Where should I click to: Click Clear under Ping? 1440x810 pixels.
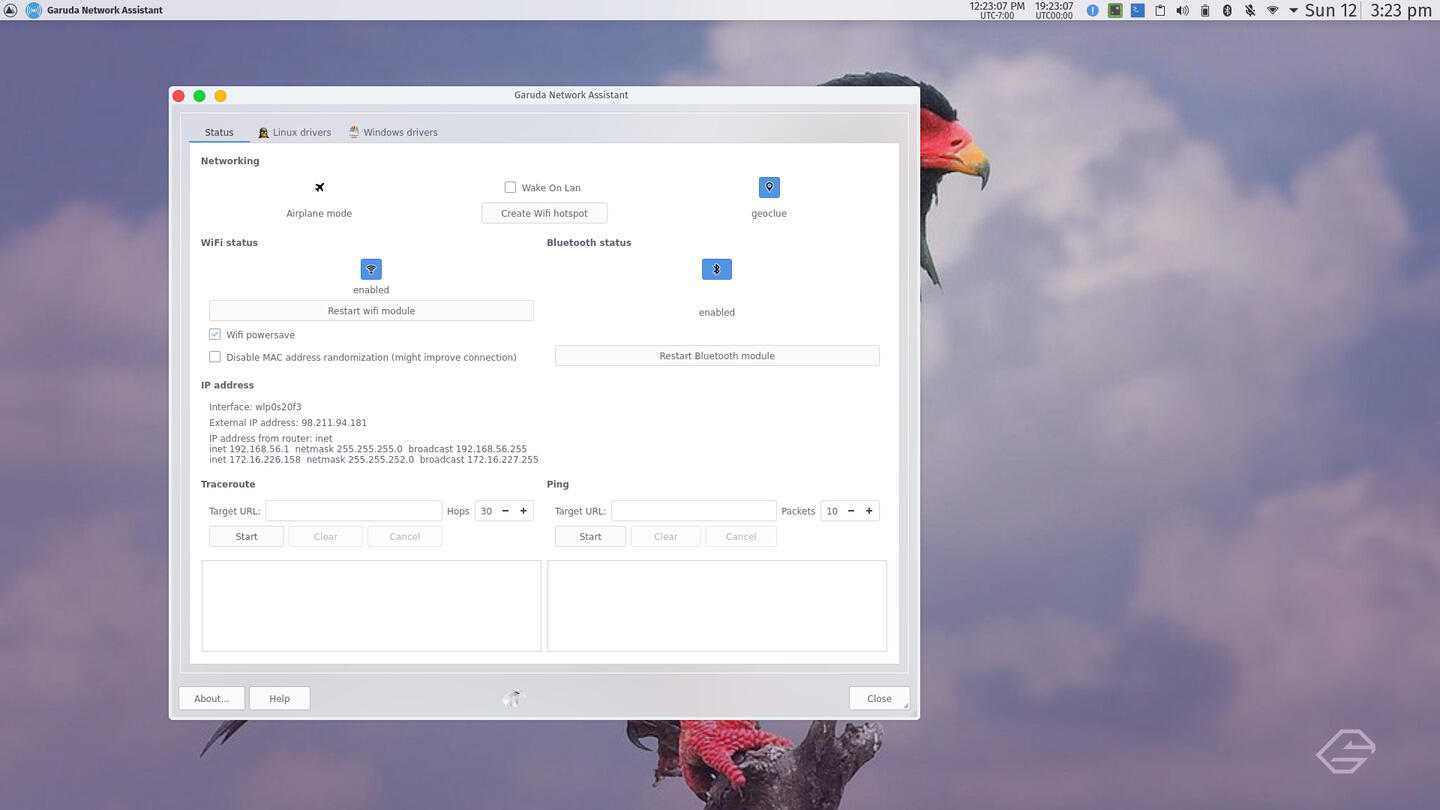pos(665,537)
